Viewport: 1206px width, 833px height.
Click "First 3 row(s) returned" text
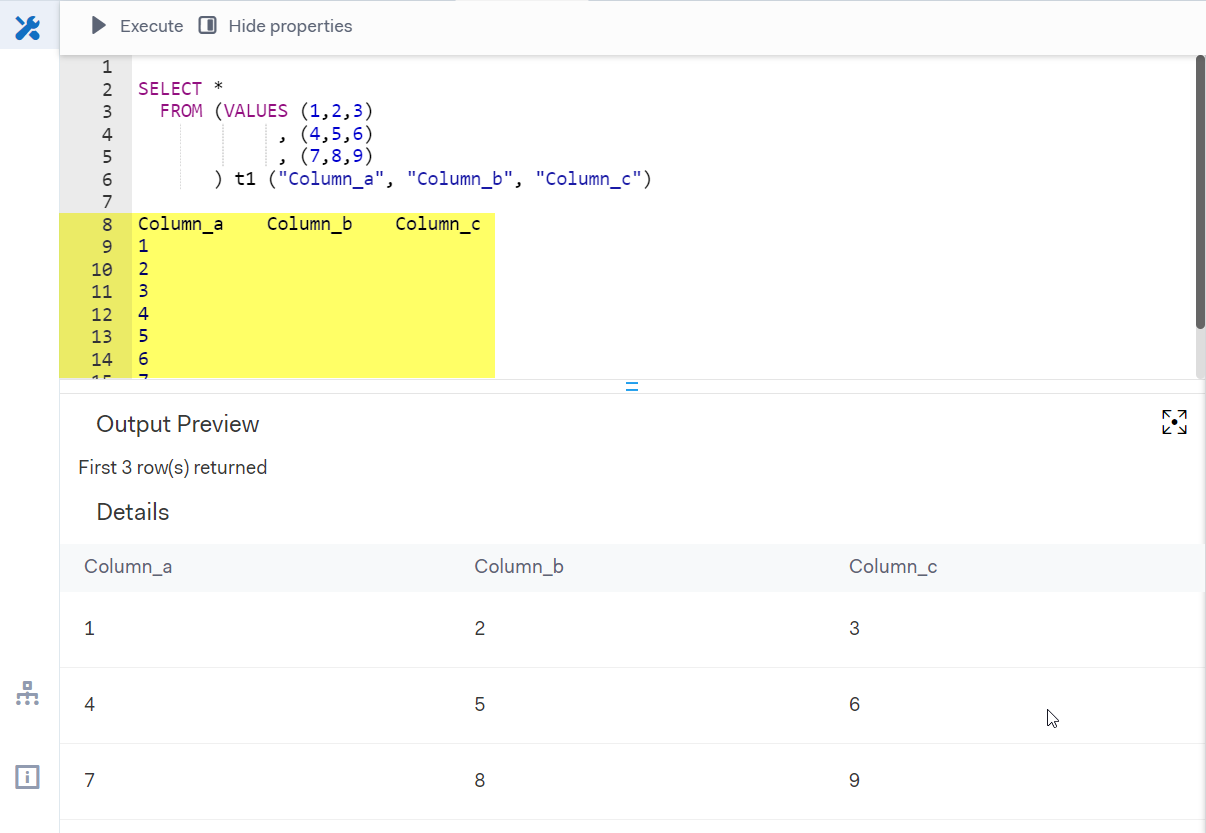coord(173,467)
